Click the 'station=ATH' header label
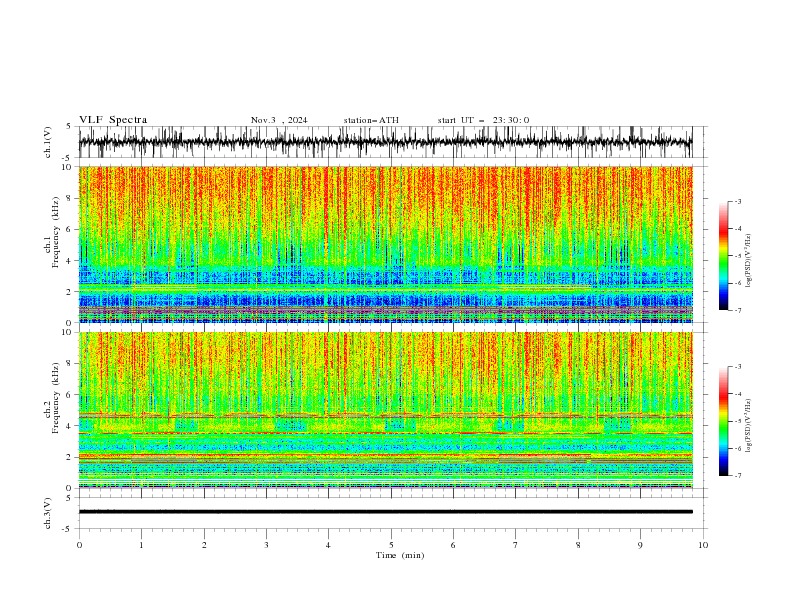This screenshot has height=612, width=792. 371,120
